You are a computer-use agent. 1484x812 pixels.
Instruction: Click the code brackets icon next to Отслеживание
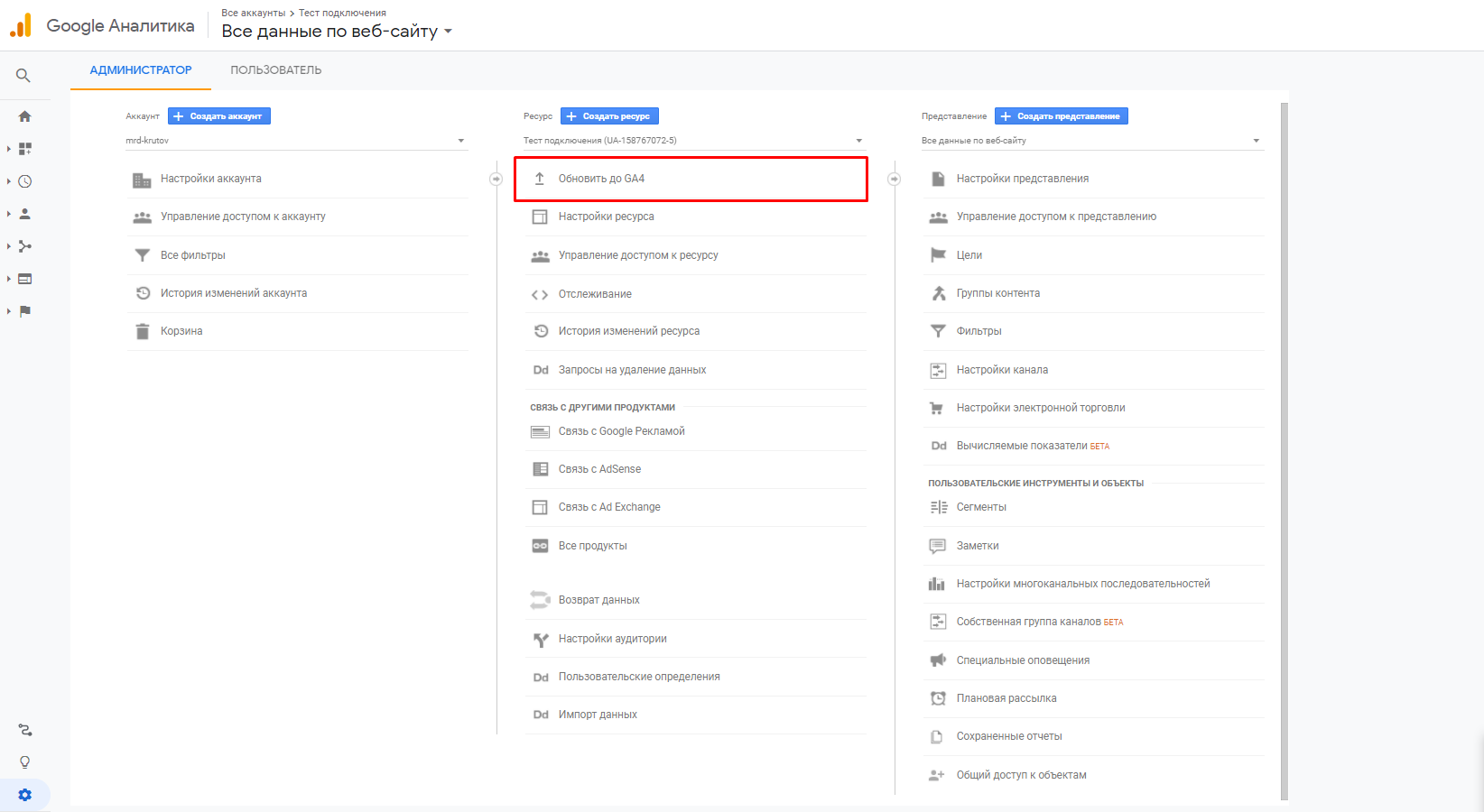tap(540, 294)
